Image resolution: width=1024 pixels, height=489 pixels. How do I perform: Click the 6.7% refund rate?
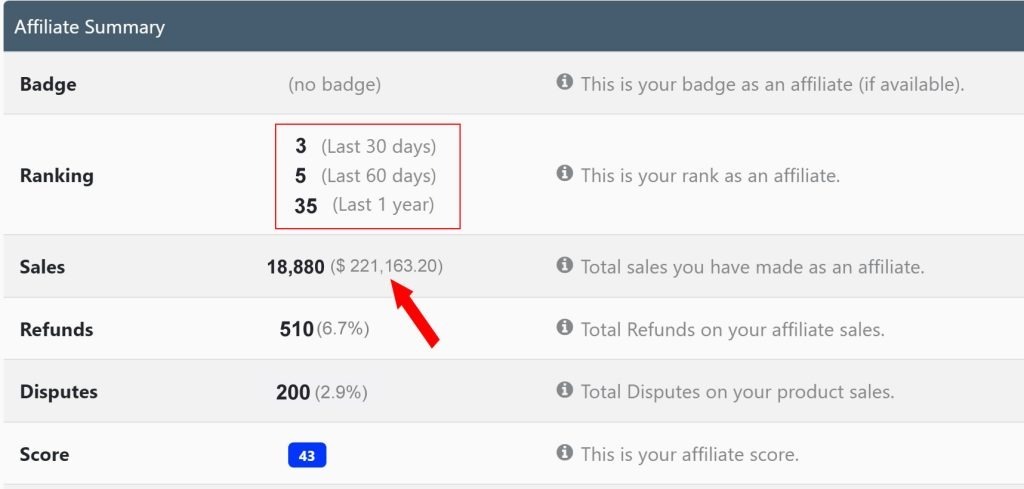tap(343, 329)
